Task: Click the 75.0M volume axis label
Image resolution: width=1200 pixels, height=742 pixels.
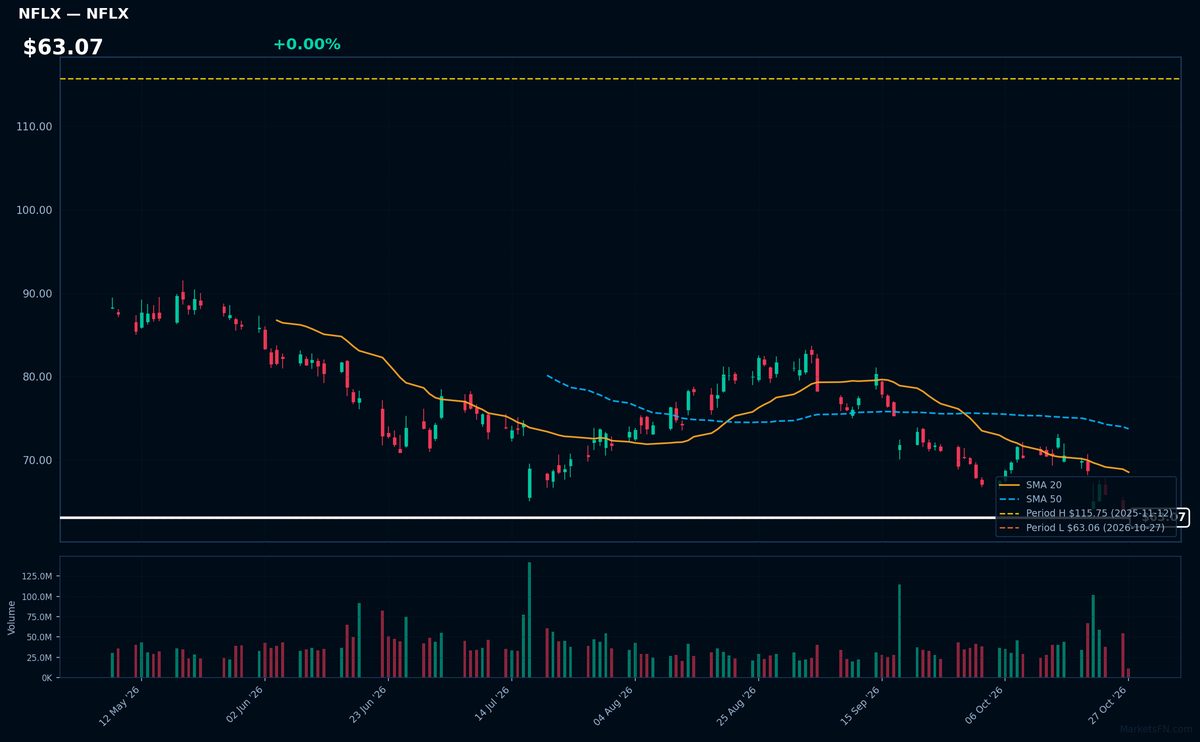Action: pos(39,617)
